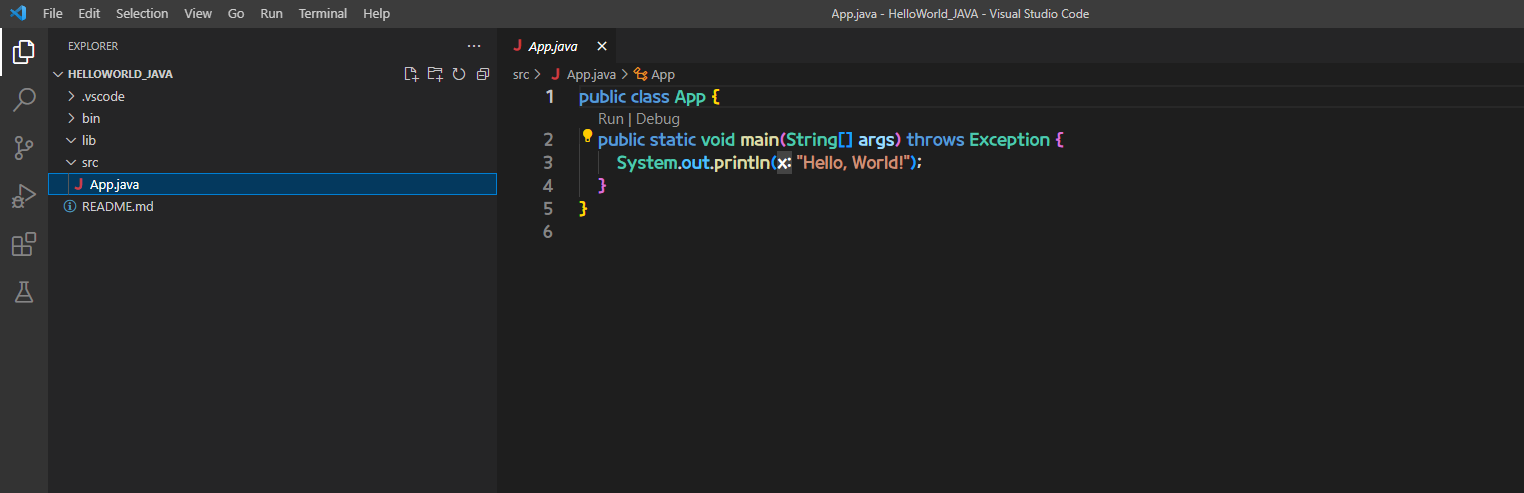Click the App class symbol icon in breadcrumb

coord(641,74)
